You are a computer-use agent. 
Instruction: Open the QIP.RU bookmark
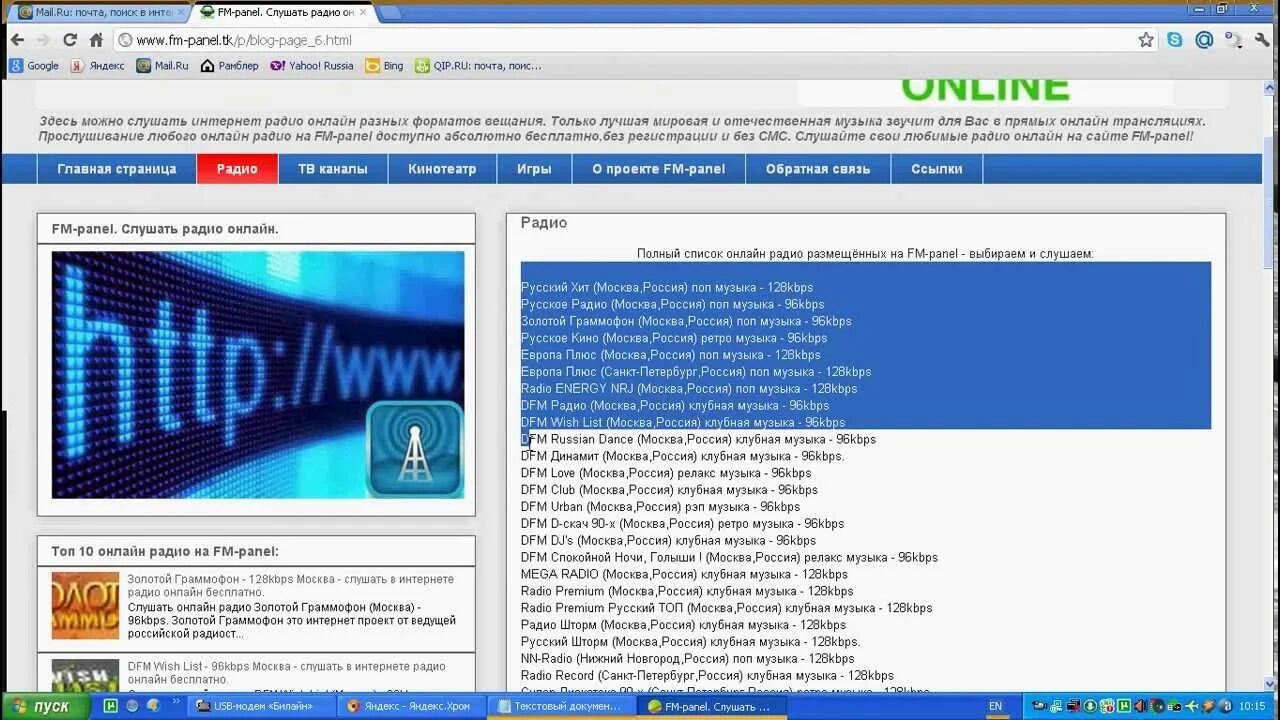pyautogui.click(x=478, y=66)
